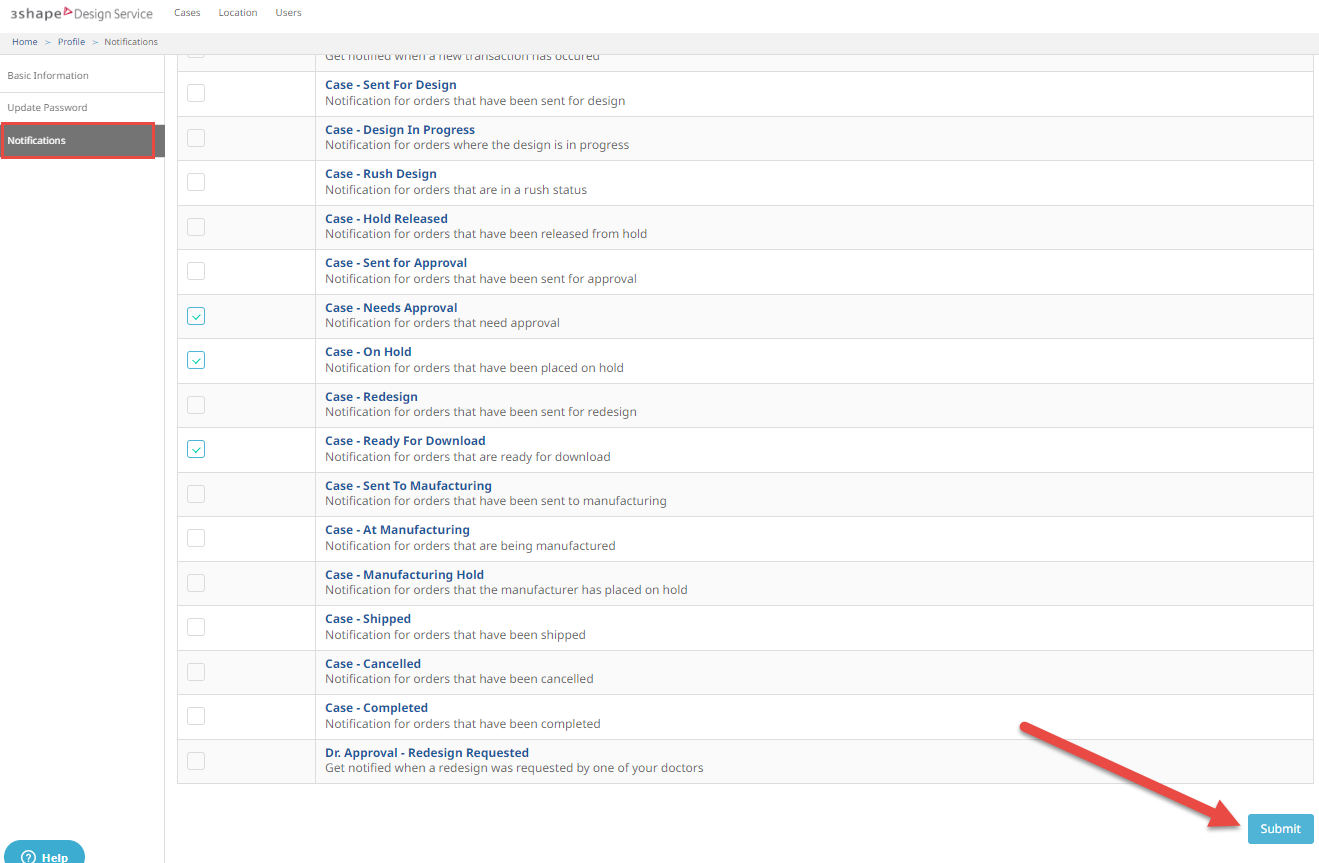Click the 3shape Design Service logo
The width and height of the screenshot is (1319, 863).
(78, 13)
